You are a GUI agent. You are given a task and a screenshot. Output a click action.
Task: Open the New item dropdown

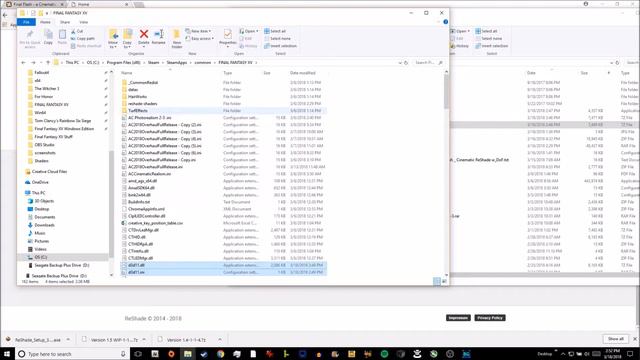[198, 31]
